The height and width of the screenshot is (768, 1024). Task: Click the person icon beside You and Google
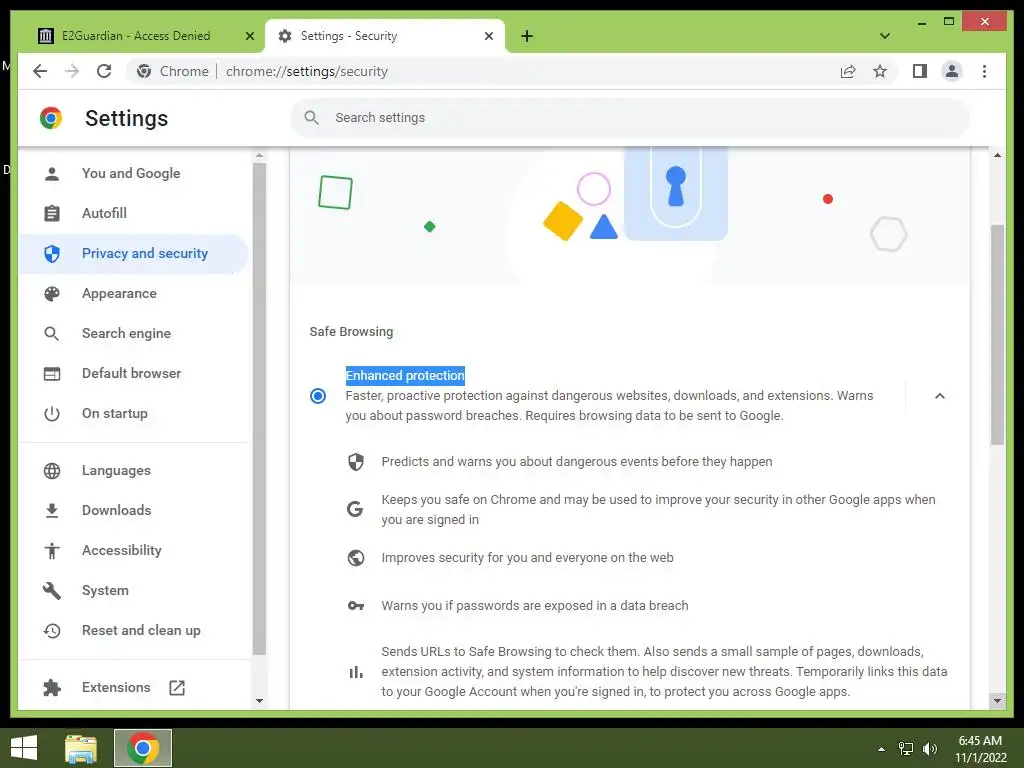pyautogui.click(x=52, y=174)
